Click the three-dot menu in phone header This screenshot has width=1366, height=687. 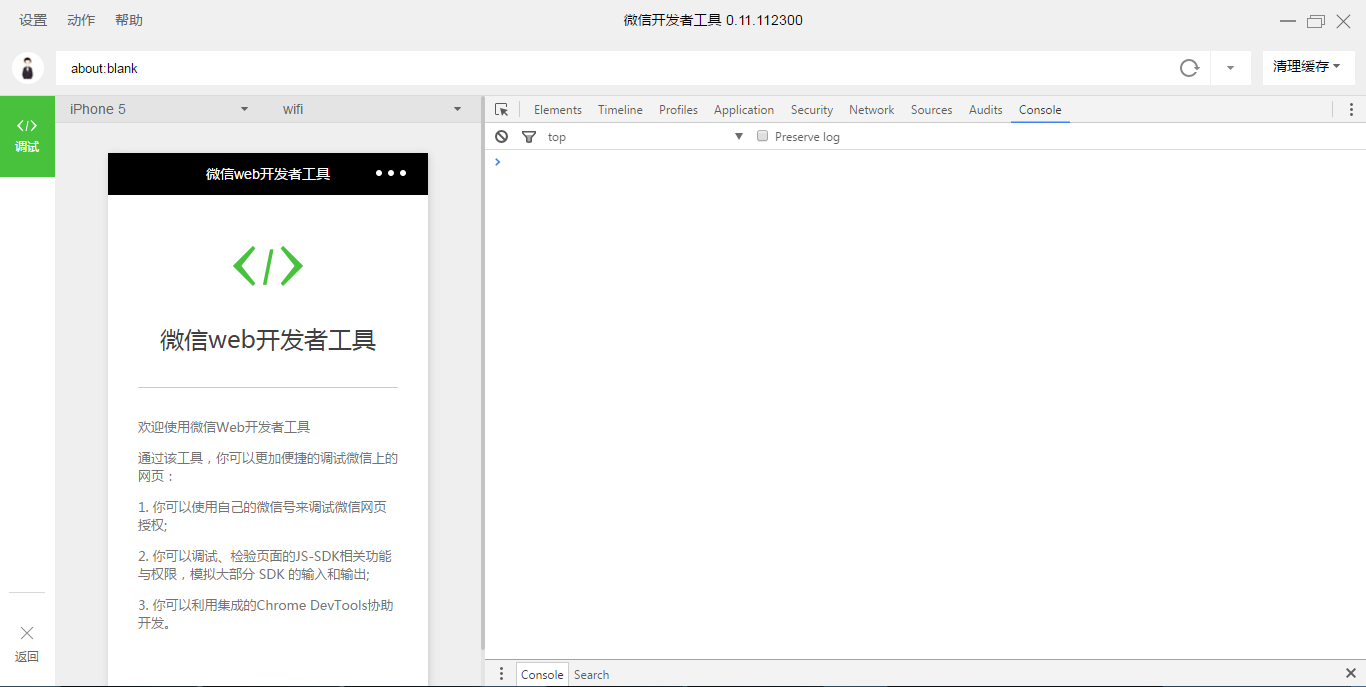pos(391,173)
